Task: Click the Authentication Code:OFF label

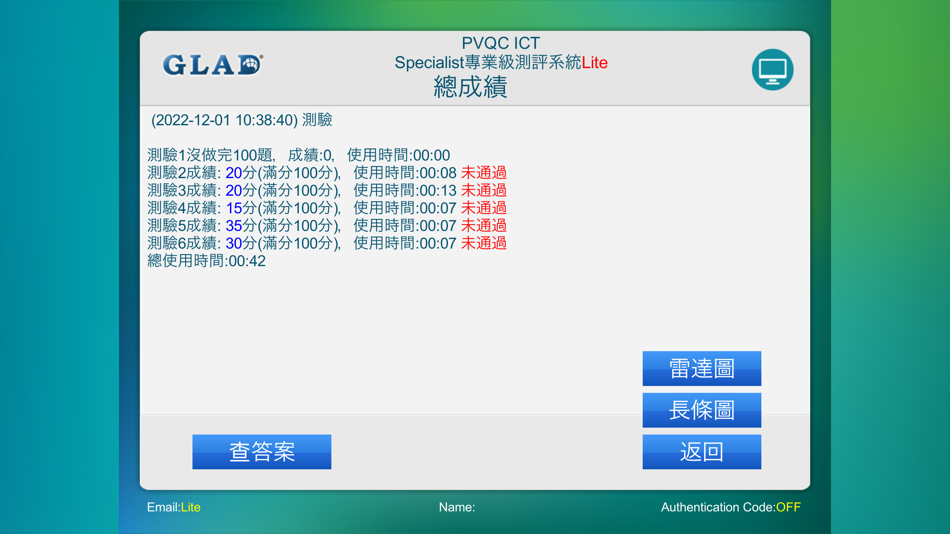Action: pyautogui.click(x=731, y=507)
